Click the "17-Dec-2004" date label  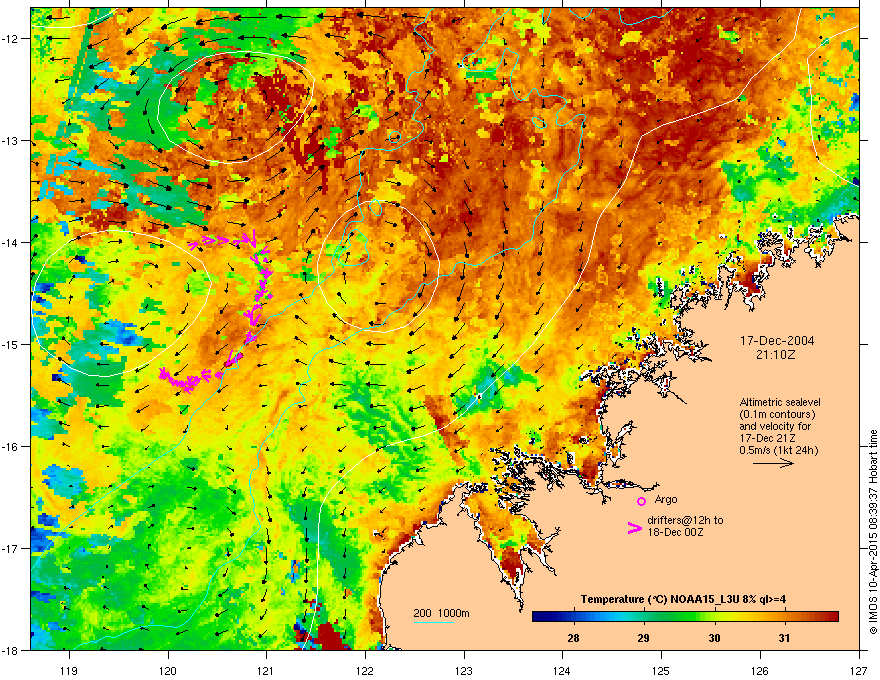pos(777,341)
